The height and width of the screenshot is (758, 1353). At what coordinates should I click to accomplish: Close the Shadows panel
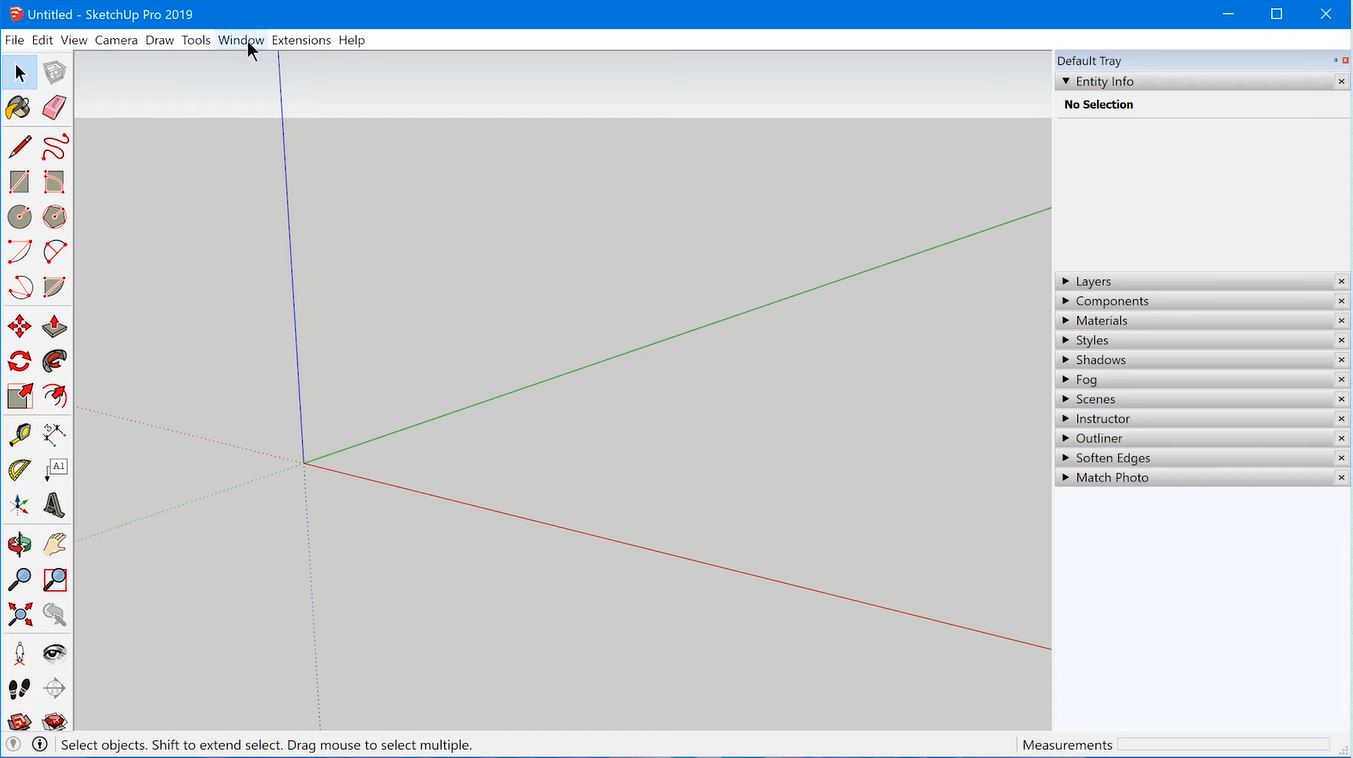pos(1341,359)
